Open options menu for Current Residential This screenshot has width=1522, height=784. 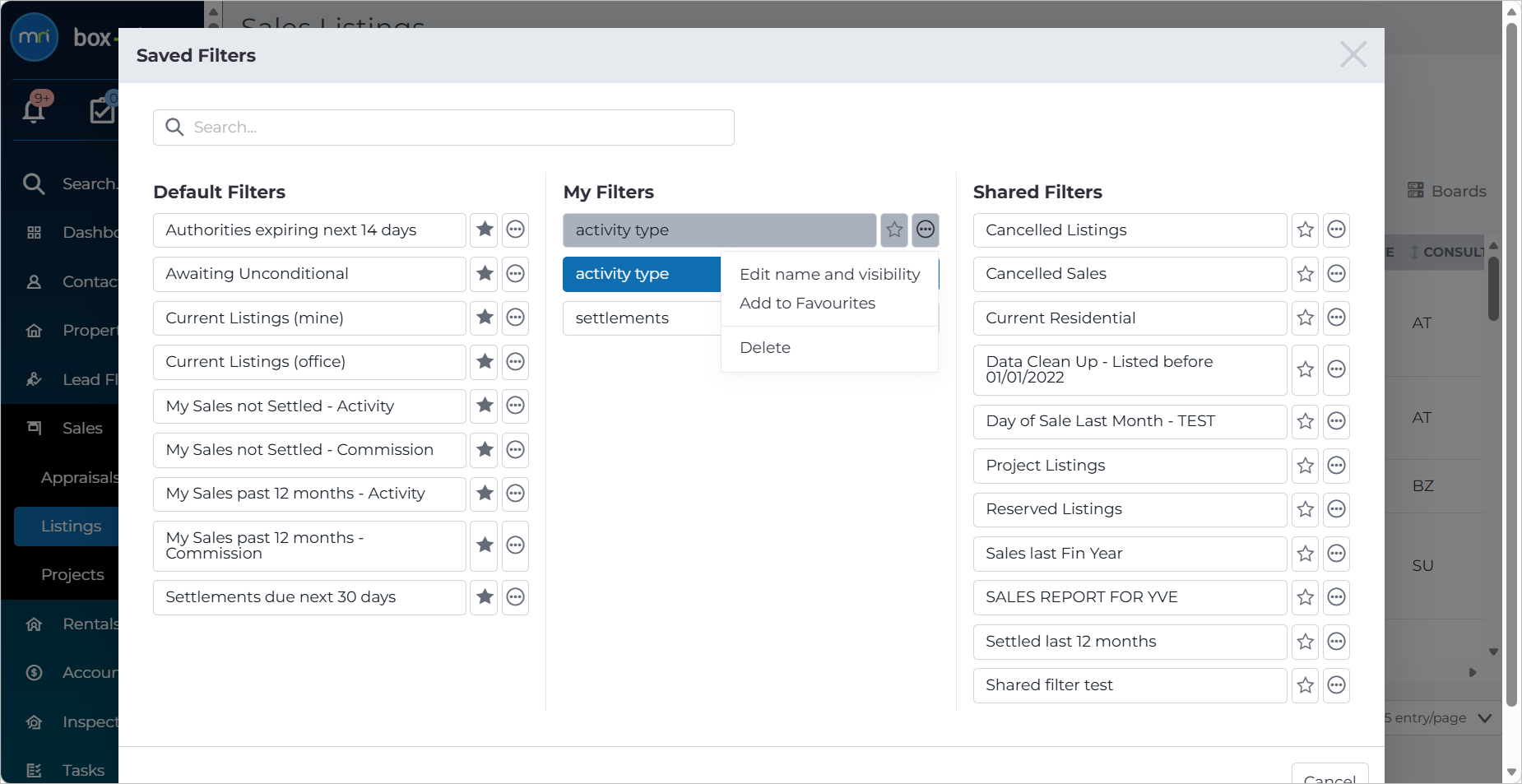tap(1336, 318)
